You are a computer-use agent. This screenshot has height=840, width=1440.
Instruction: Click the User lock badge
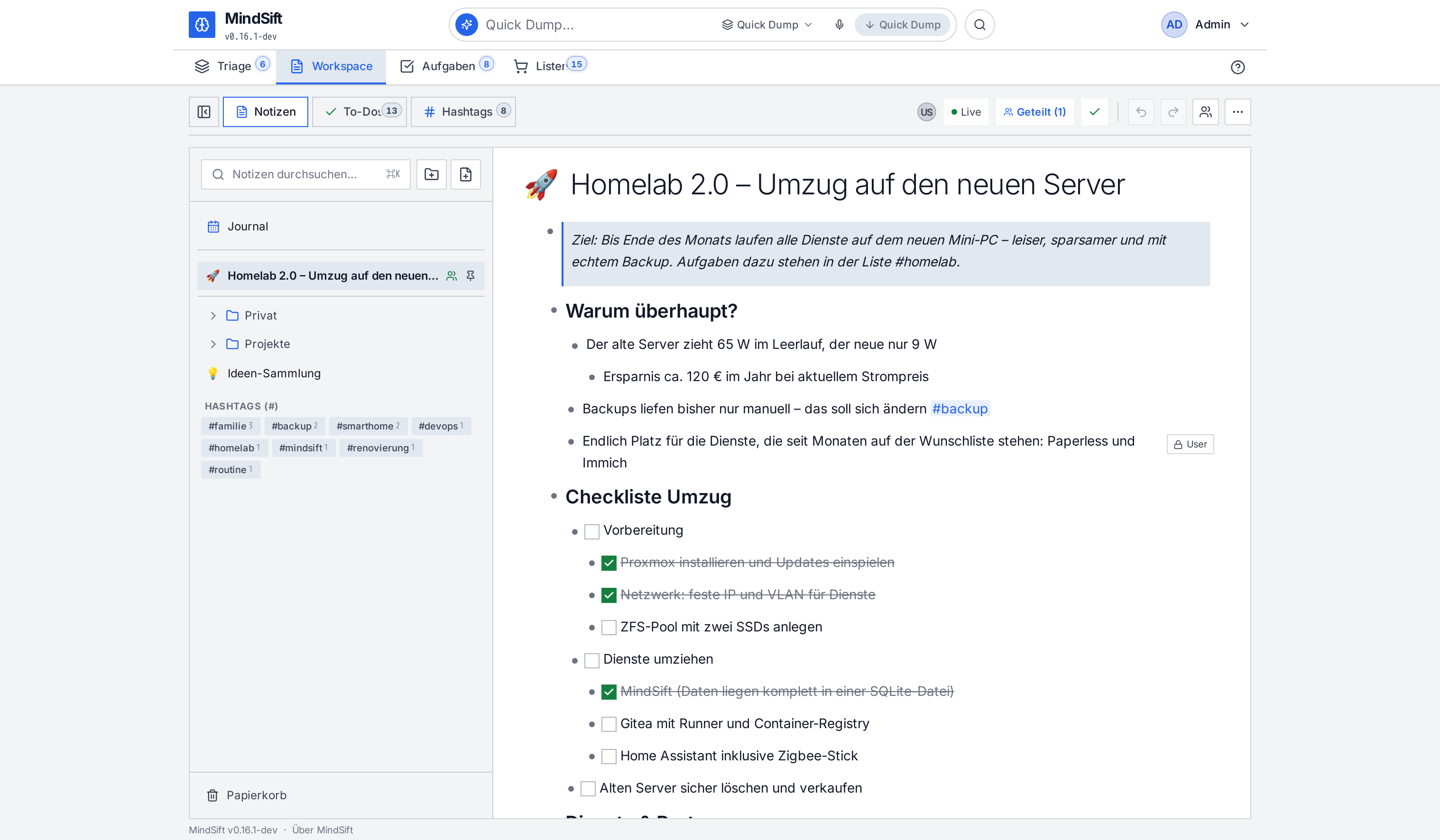coord(1191,444)
